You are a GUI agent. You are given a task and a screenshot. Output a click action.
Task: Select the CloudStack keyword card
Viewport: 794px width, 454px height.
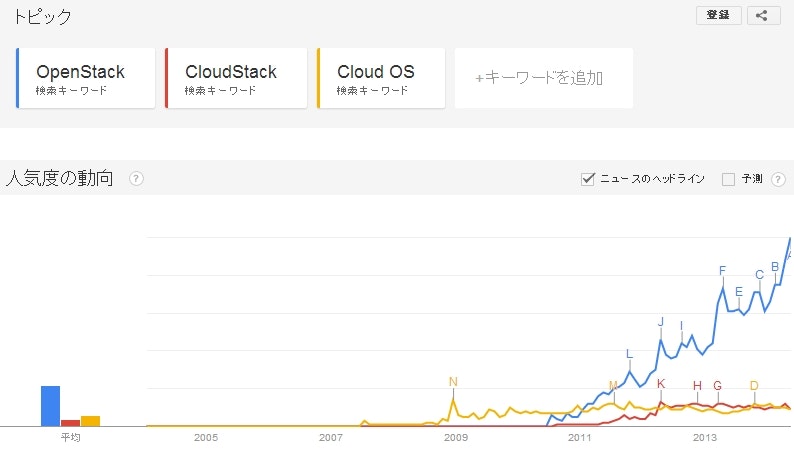[x=236, y=78]
